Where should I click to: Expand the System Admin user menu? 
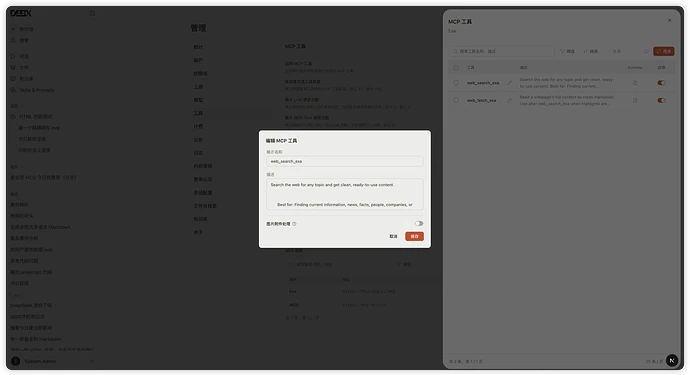(53, 361)
